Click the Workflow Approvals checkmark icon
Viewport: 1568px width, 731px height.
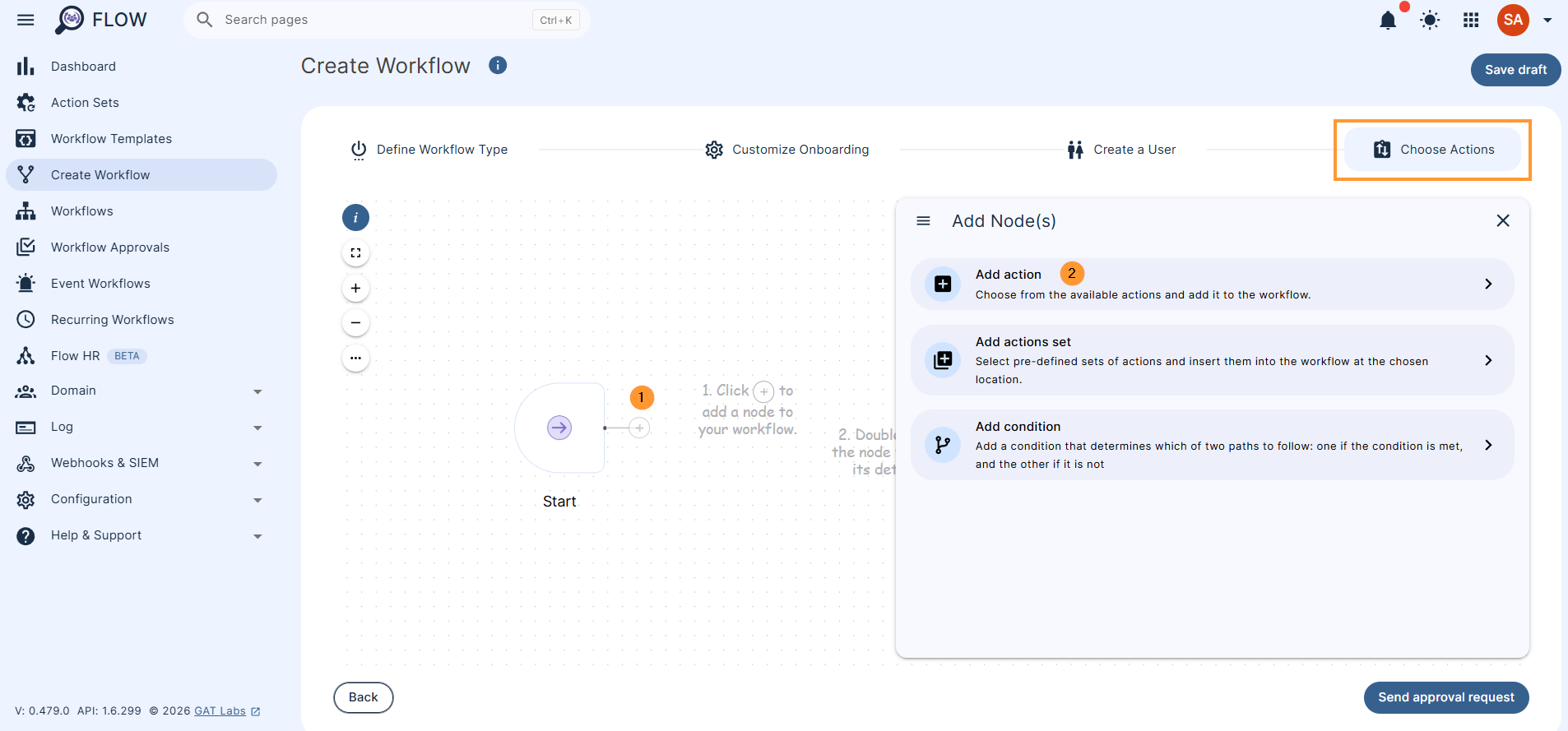(26, 248)
